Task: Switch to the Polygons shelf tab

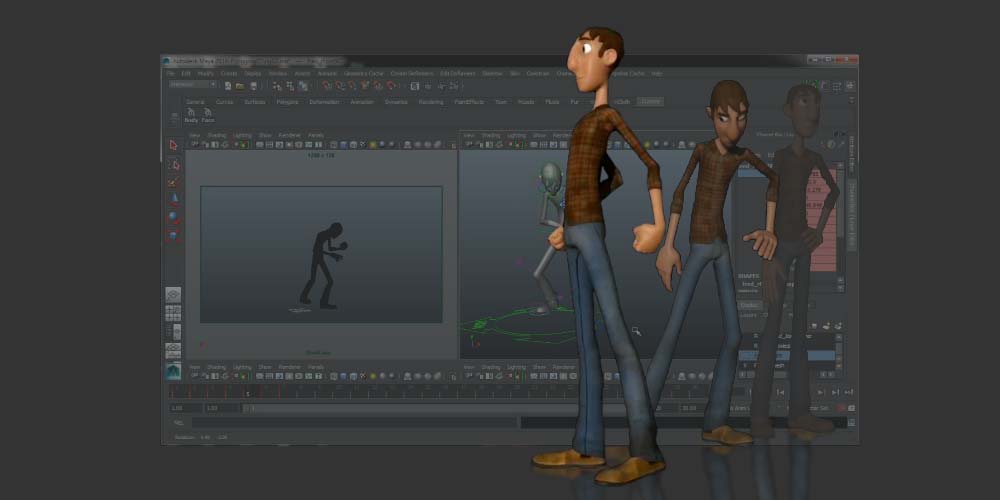Action: pos(287,102)
